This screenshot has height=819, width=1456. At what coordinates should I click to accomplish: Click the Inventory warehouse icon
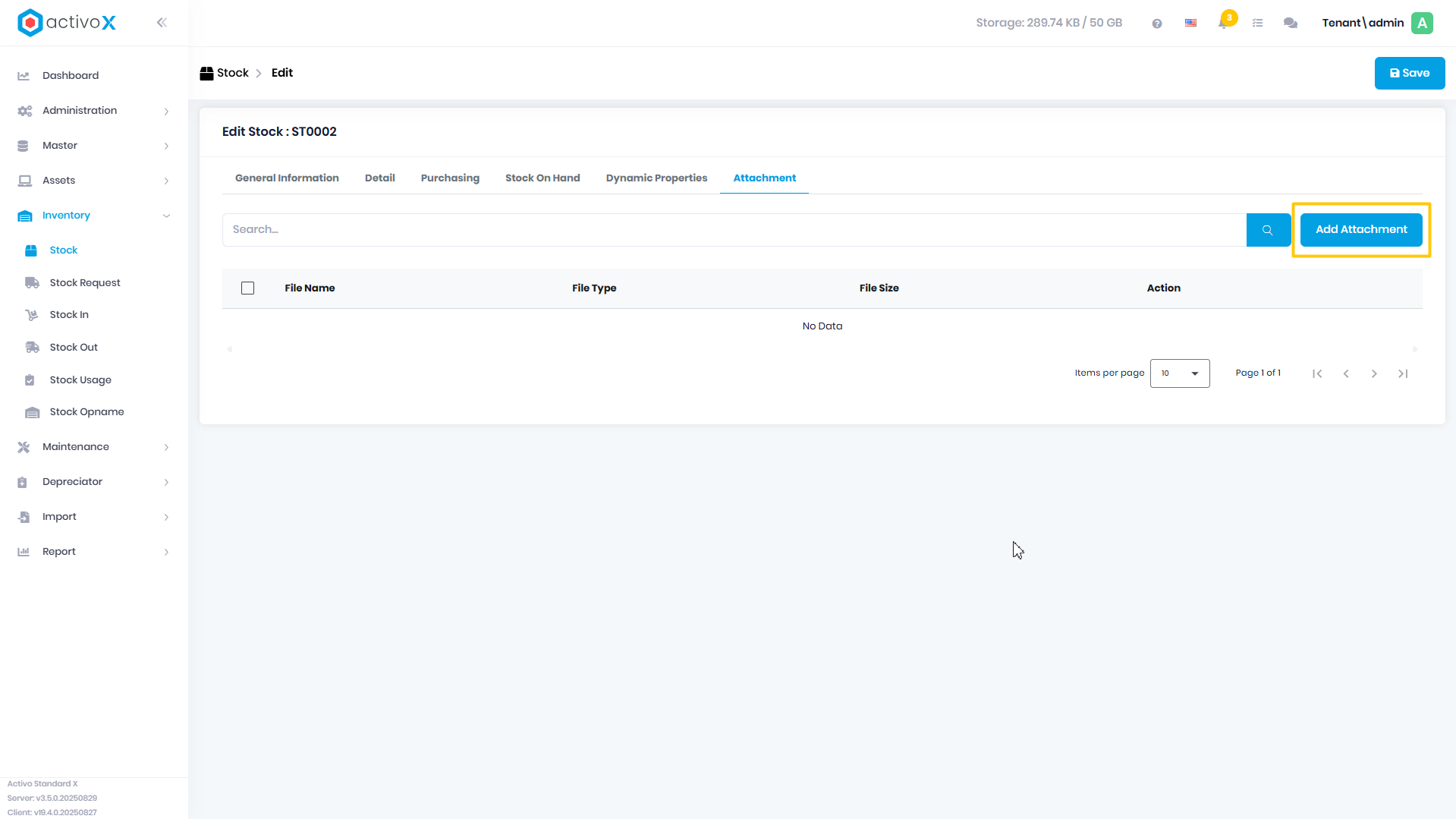click(x=25, y=216)
